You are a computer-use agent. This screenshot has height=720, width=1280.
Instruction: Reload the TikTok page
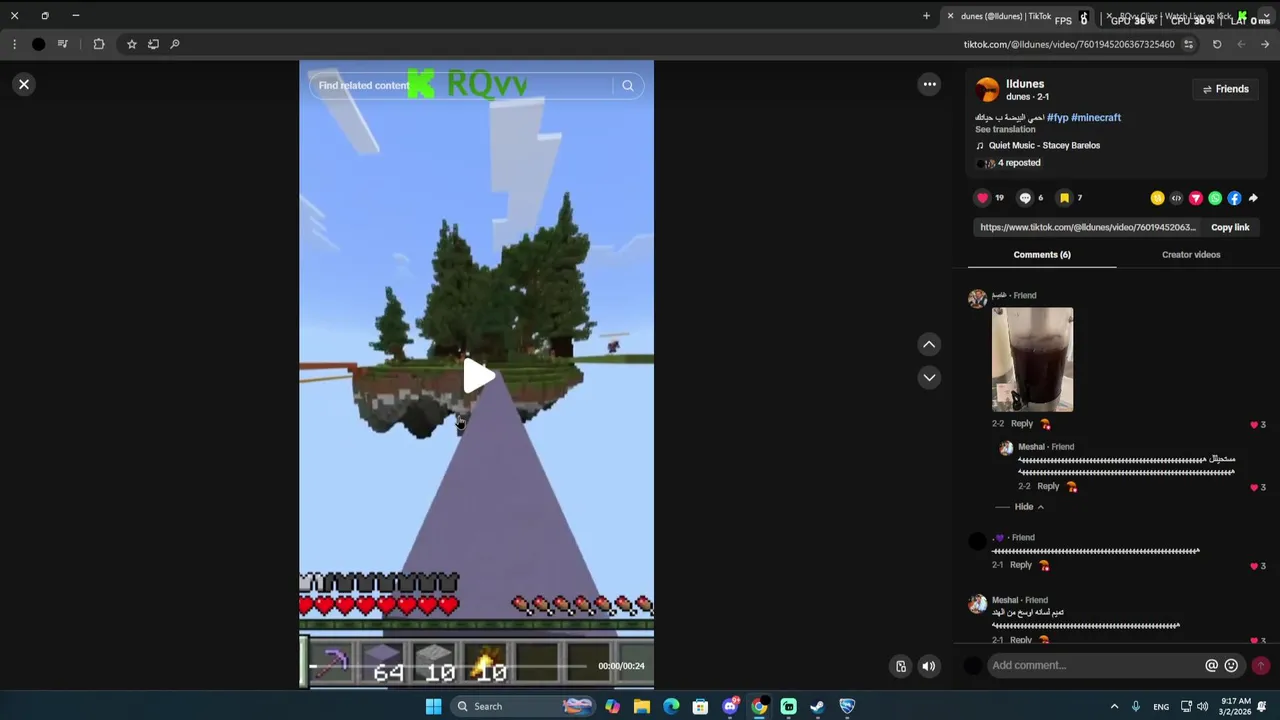pyautogui.click(x=1217, y=44)
